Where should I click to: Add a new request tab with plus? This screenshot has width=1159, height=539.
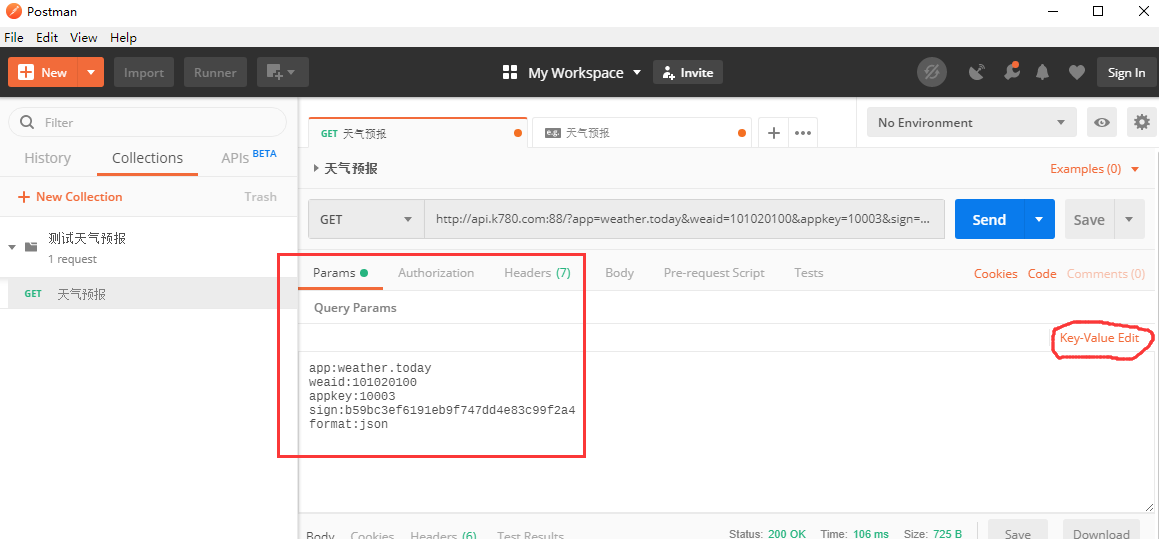tap(774, 133)
